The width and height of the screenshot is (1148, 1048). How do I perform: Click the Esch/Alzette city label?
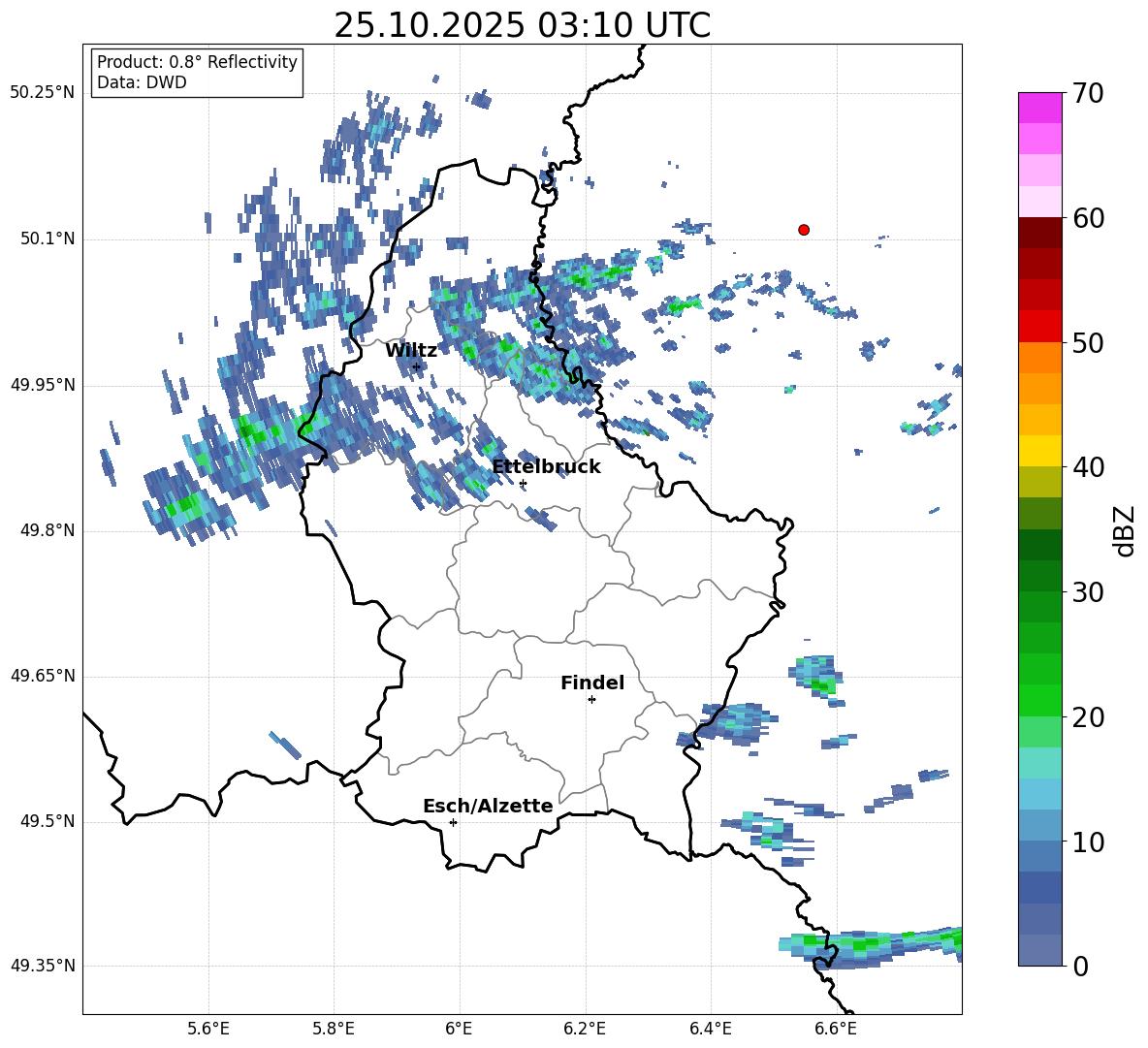point(488,806)
